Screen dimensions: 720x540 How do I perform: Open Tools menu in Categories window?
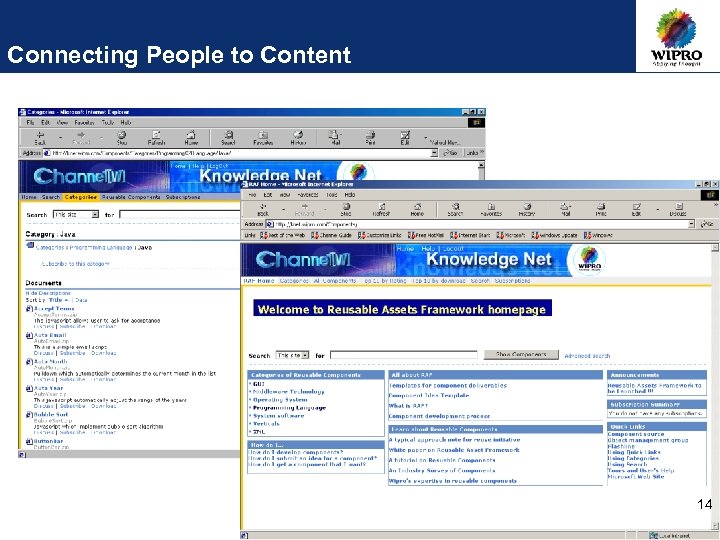click(x=108, y=123)
